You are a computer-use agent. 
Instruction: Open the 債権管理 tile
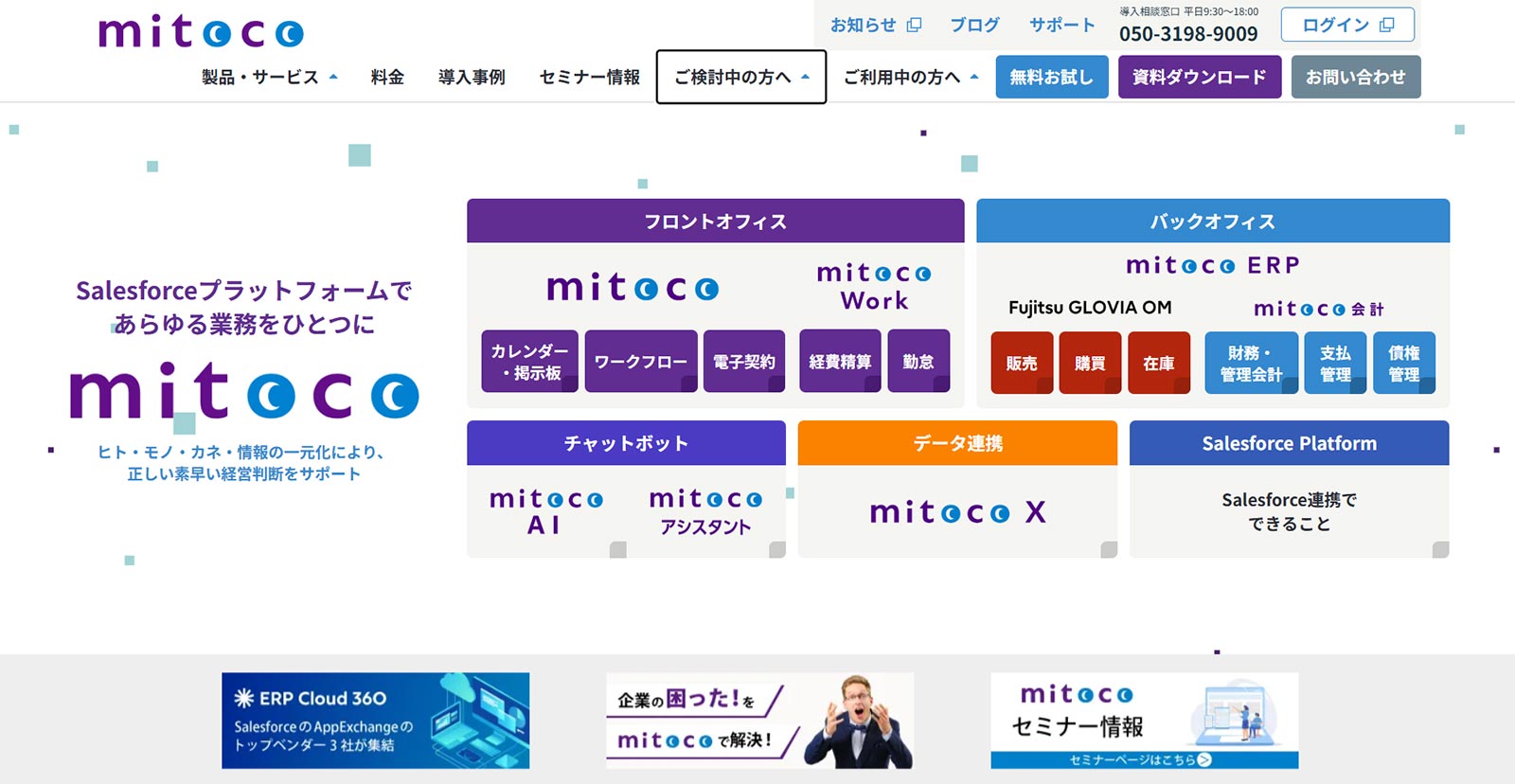1404,363
